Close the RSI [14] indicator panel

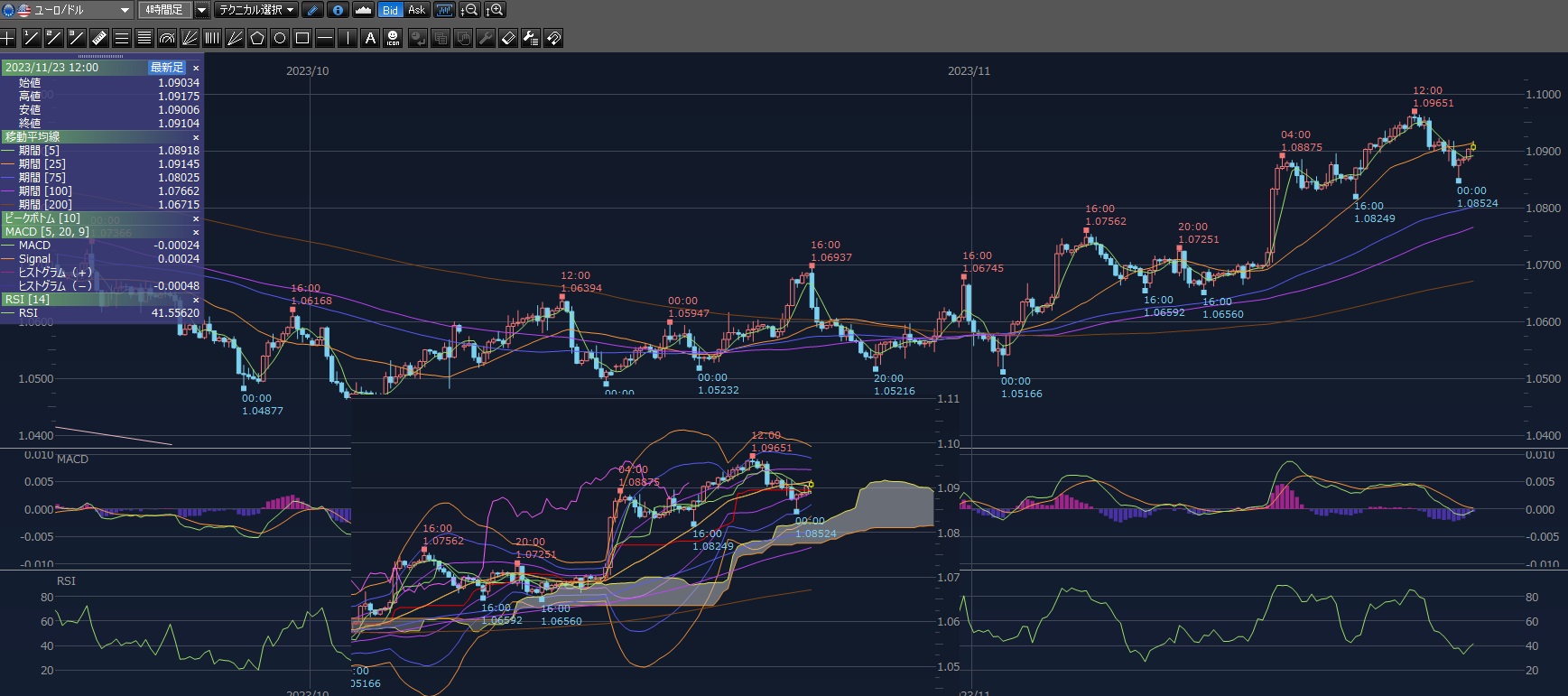(x=196, y=300)
